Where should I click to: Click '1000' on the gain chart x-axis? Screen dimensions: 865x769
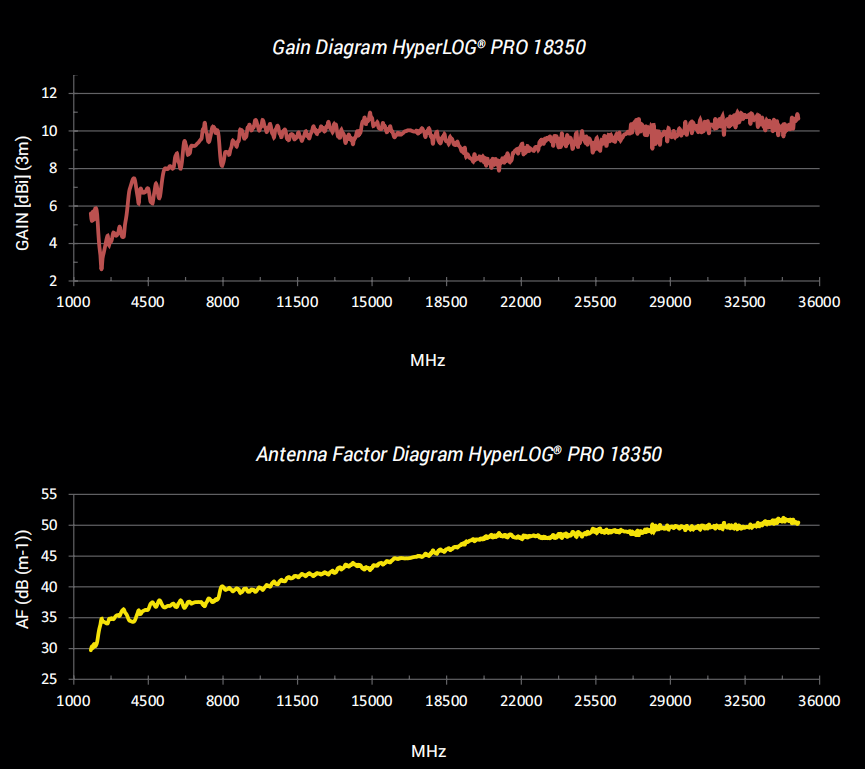[73, 302]
